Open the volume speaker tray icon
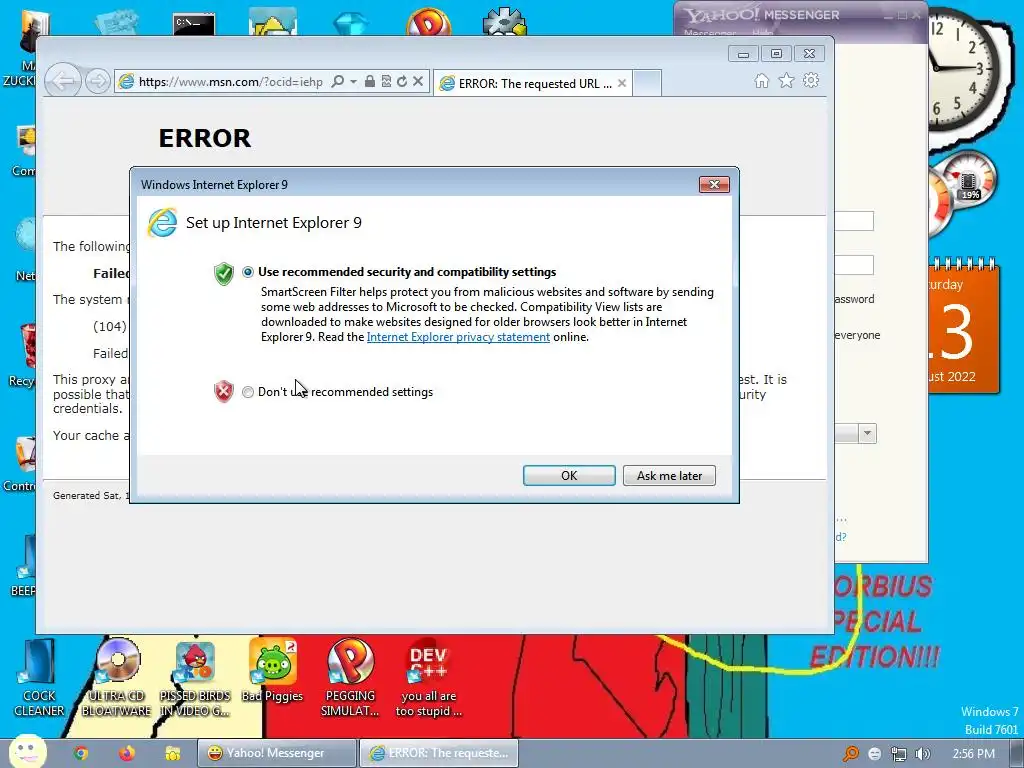 922,754
